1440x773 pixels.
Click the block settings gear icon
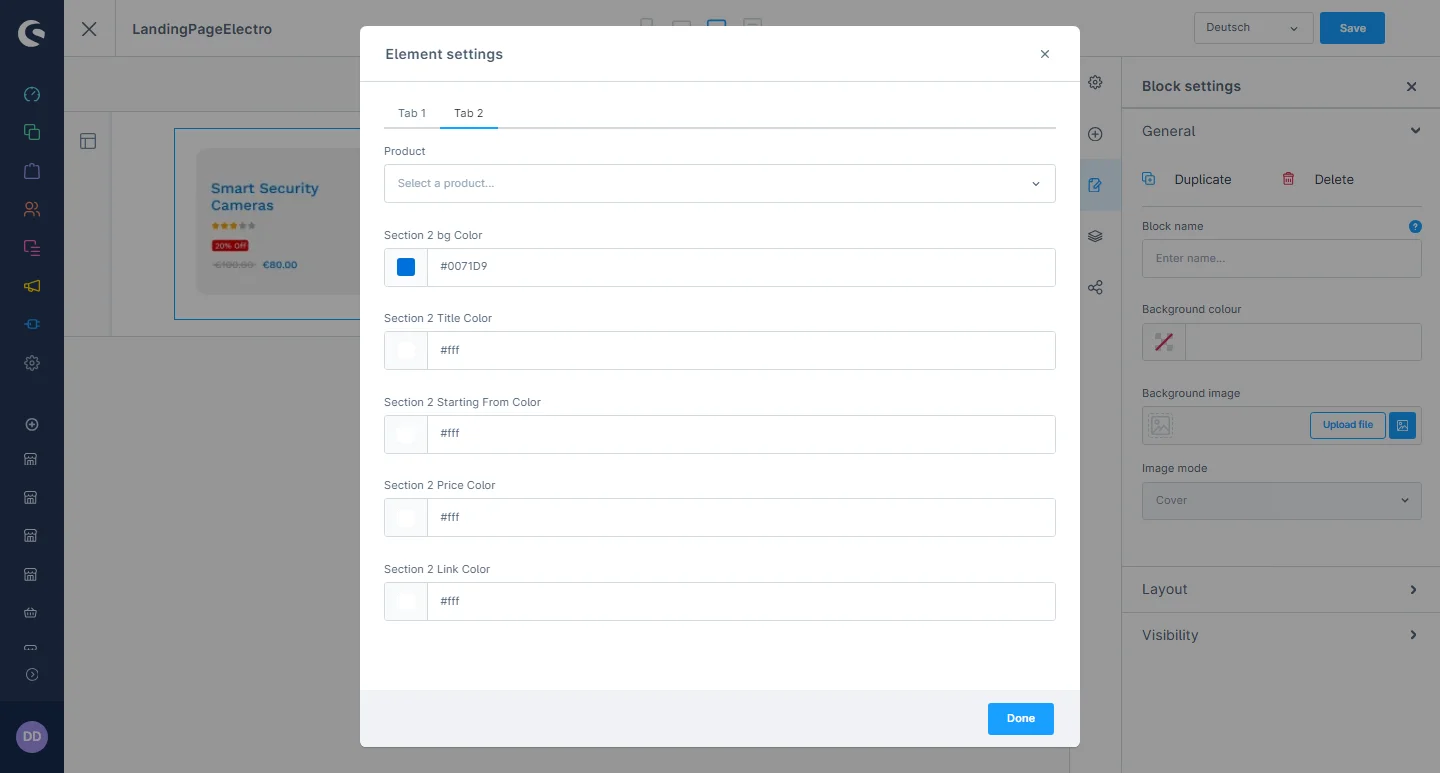1095,82
